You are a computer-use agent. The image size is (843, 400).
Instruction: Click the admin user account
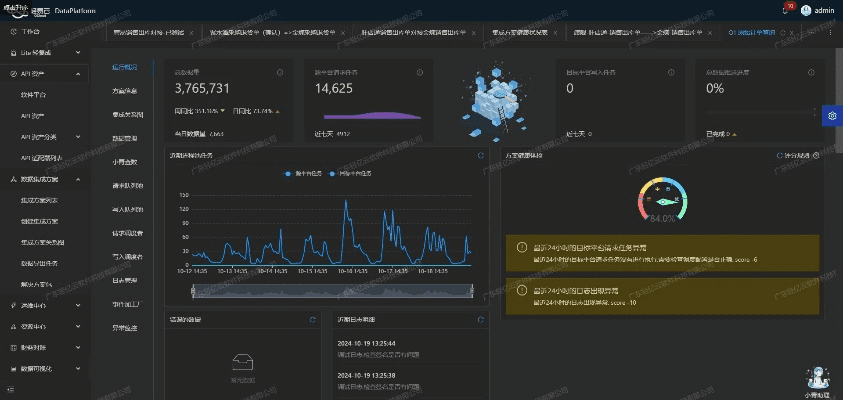pos(816,10)
